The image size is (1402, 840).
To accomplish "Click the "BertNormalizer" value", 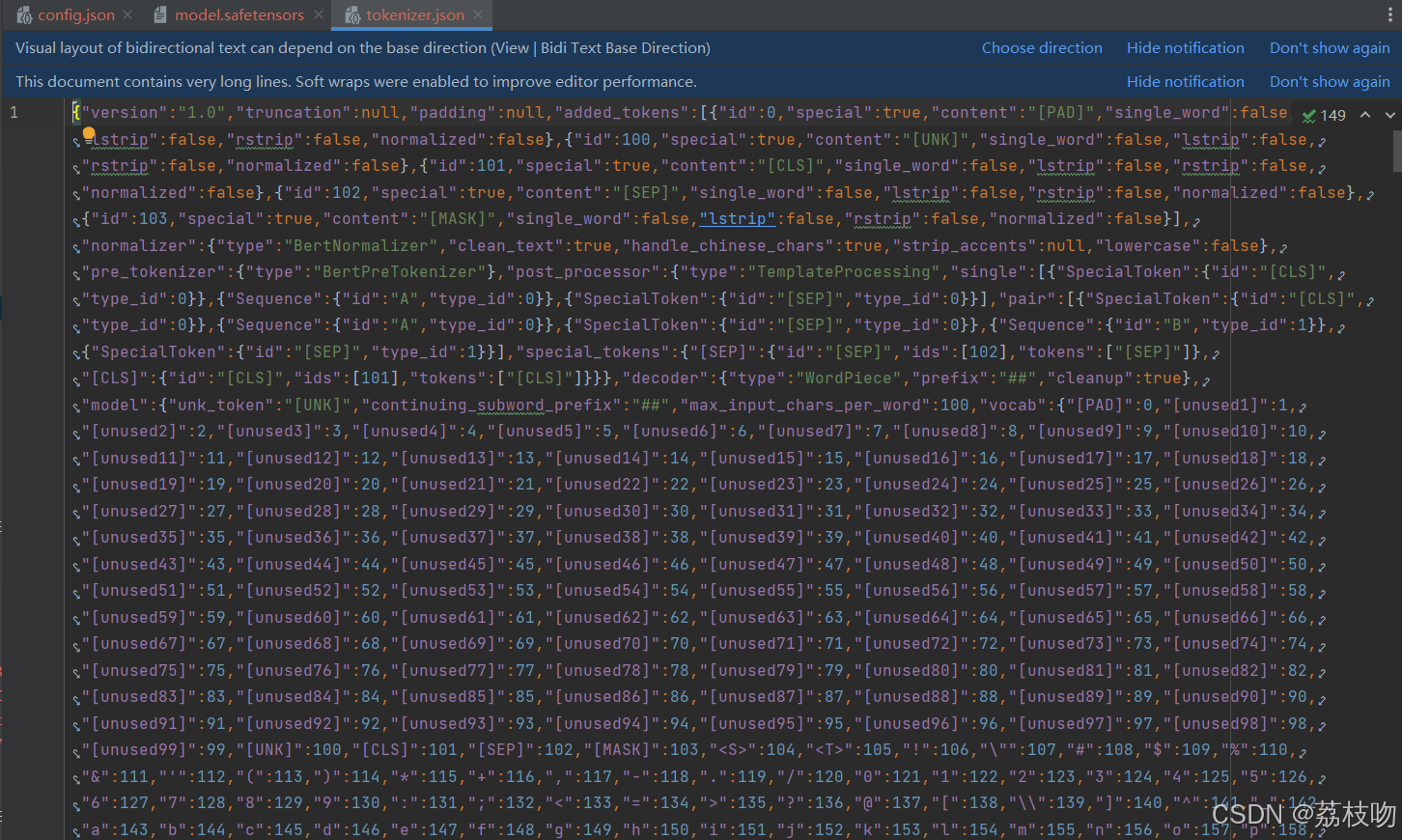I will (x=360, y=246).
